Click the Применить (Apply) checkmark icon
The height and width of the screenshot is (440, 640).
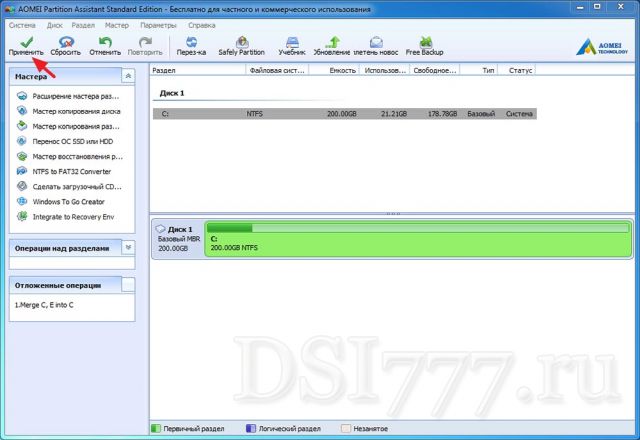click(27, 41)
